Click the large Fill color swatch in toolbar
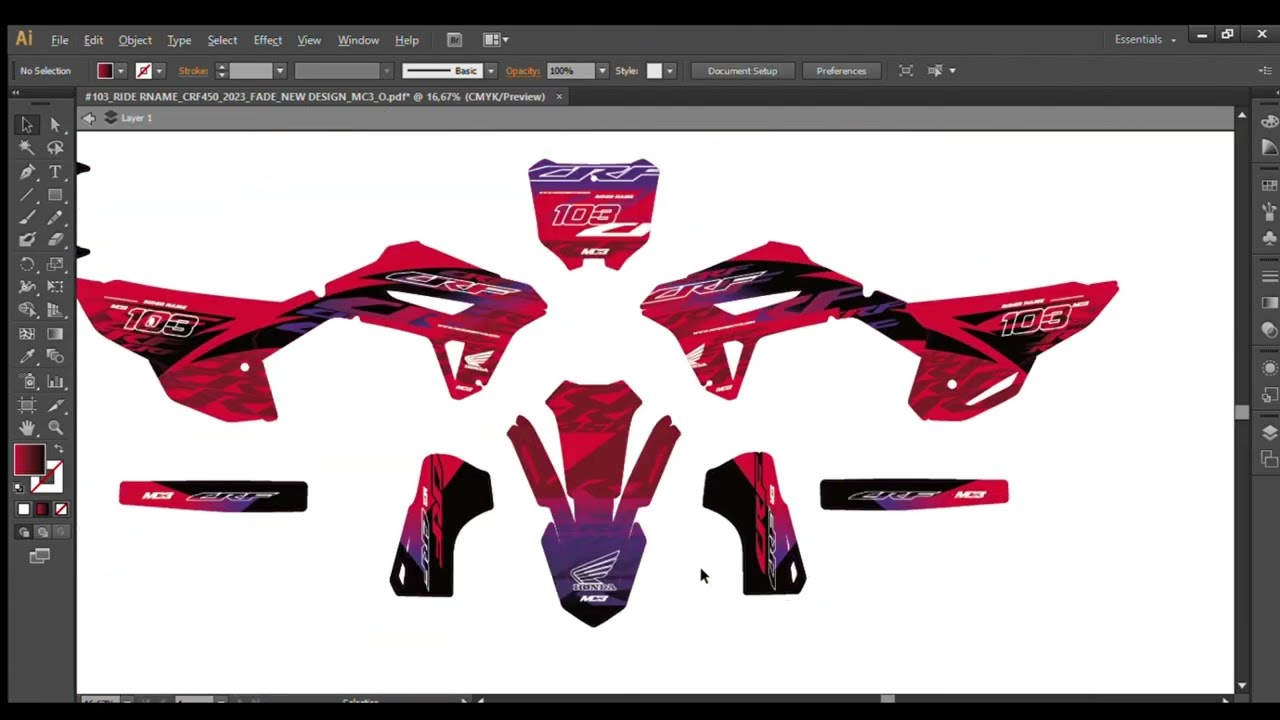1280x720 pixels. pyautogui.click(x=28, y=461)
